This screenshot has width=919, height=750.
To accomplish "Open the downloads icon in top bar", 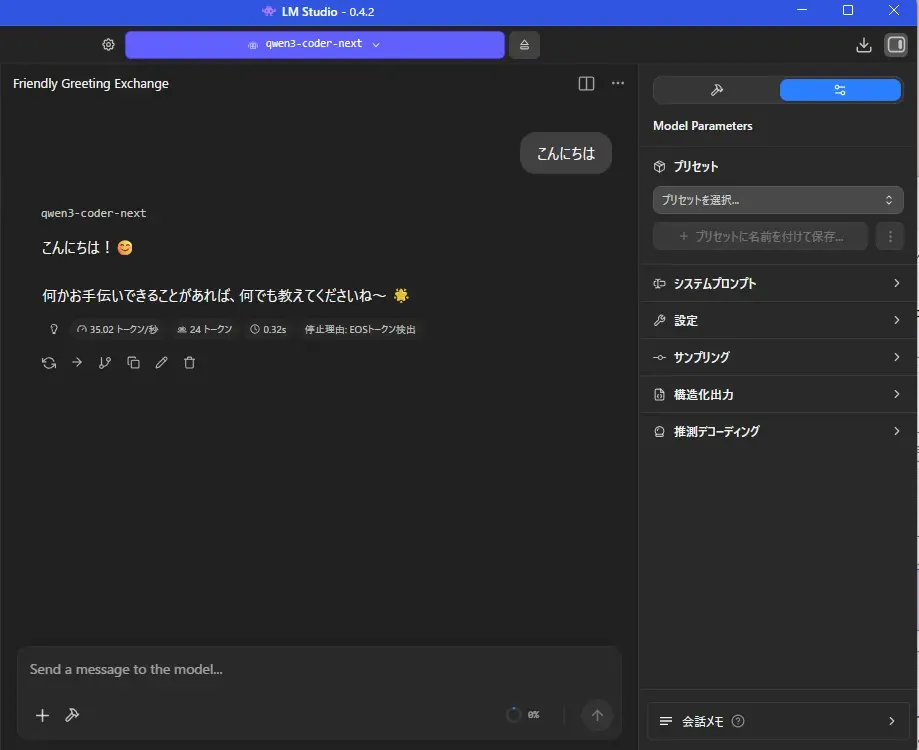I will [864, 45].
